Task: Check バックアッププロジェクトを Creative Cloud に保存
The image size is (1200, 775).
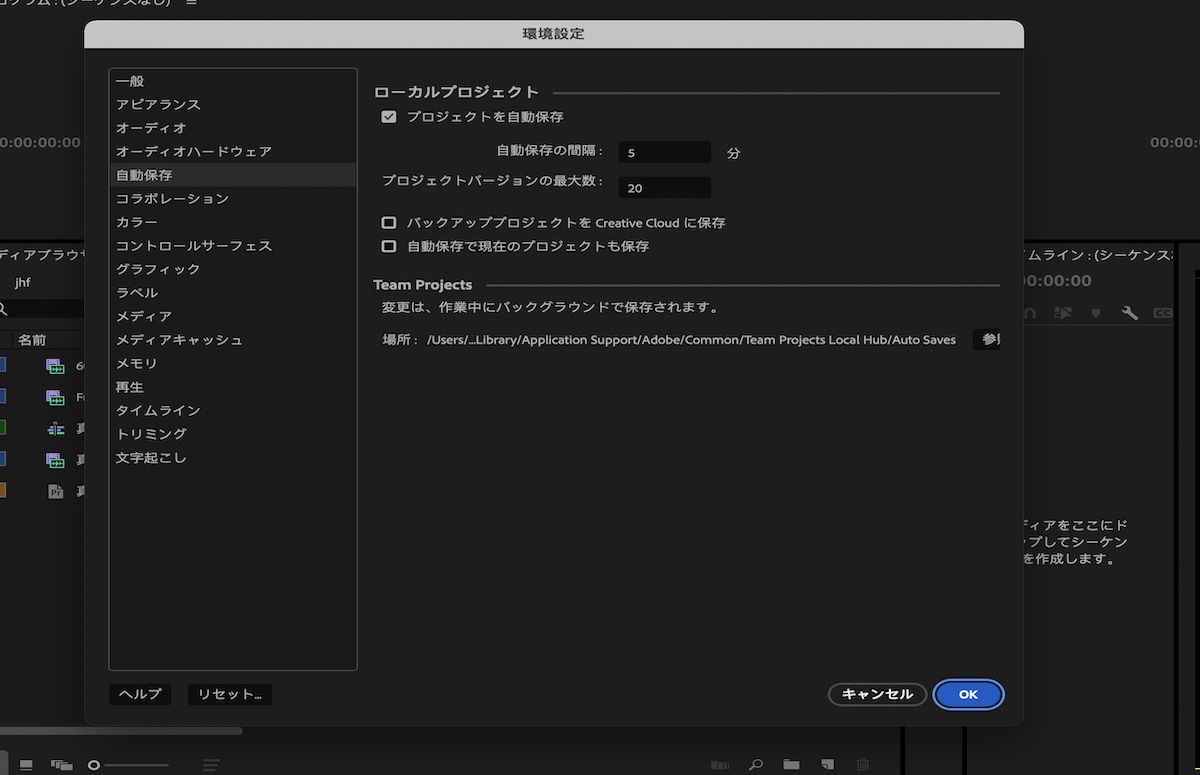Action: coord(388,223)
